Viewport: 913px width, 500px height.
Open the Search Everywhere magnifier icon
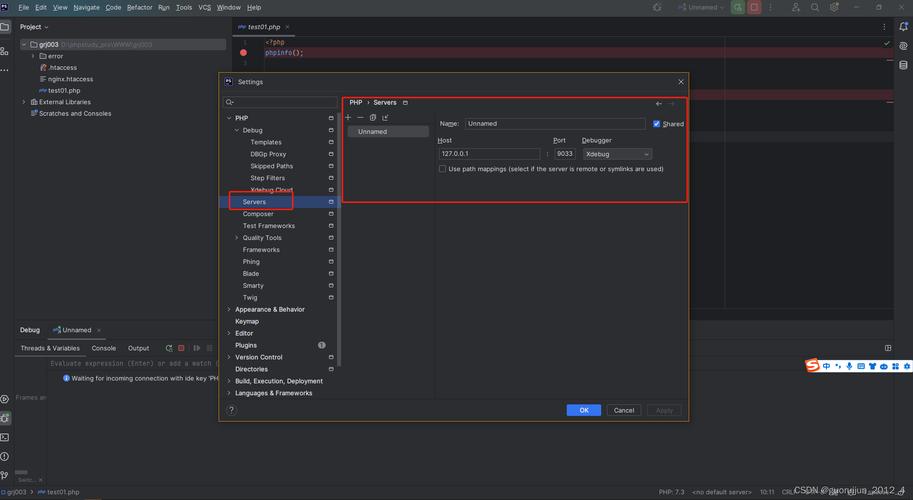[815, 8]
